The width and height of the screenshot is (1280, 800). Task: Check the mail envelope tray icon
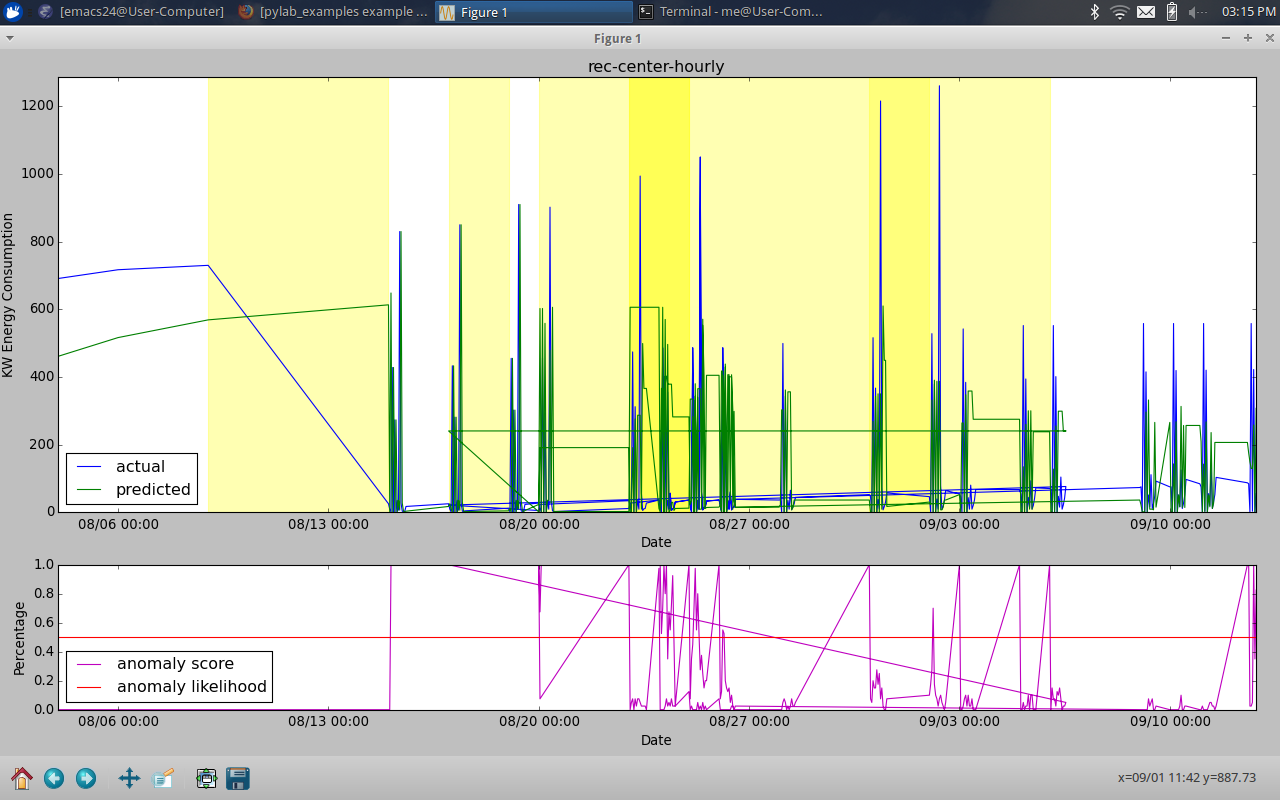tap(1146, 12)
